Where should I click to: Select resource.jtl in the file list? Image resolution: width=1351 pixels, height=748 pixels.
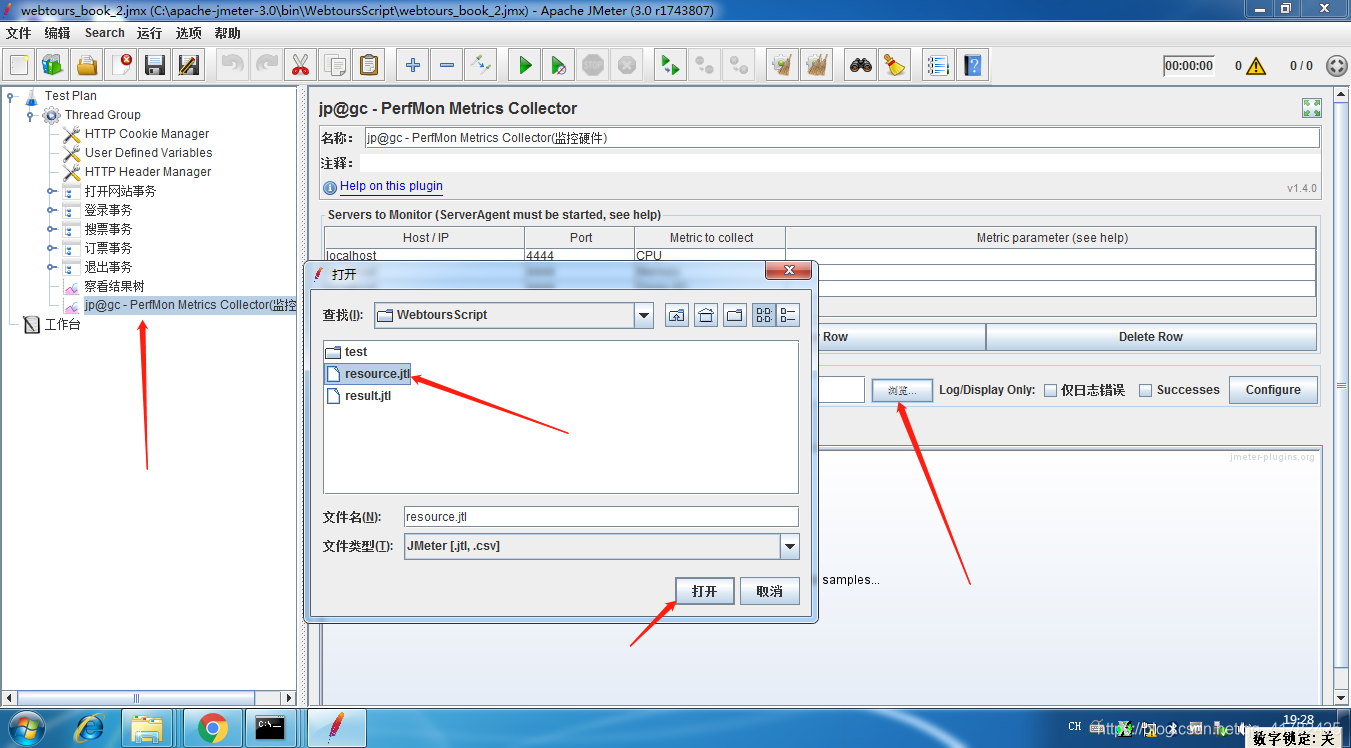click(368, 374)
